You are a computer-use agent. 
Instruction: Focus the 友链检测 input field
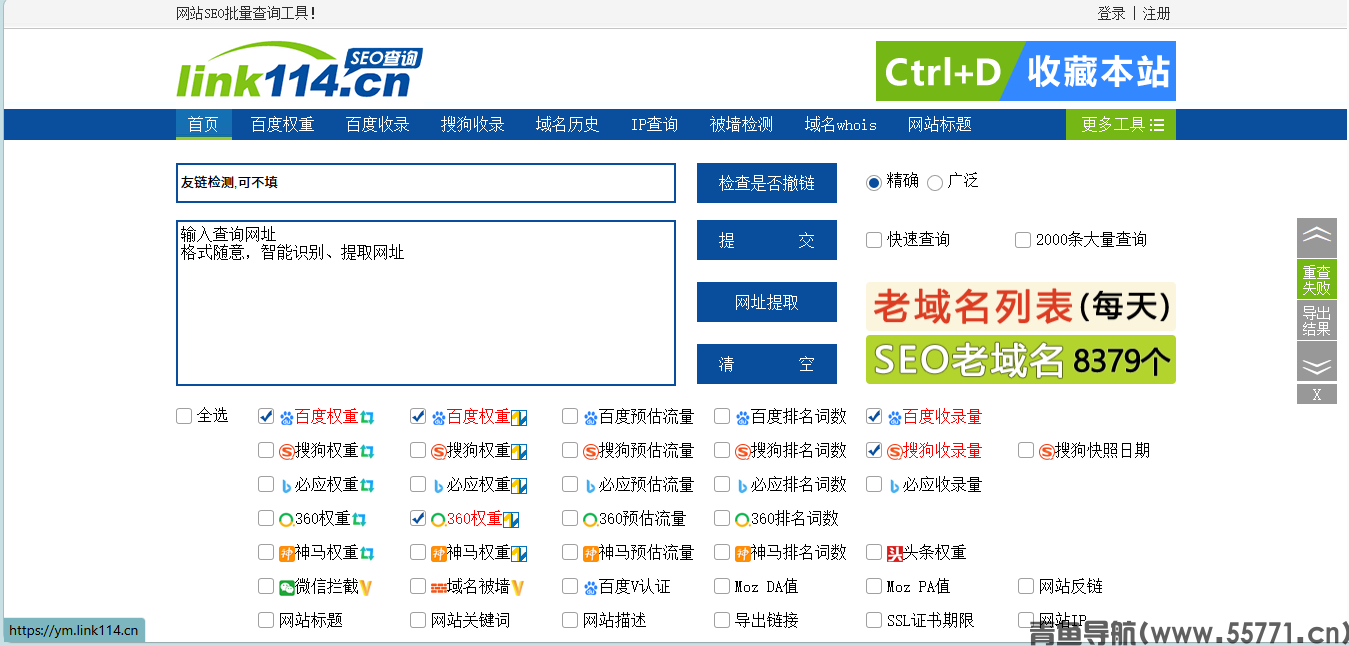426,183
